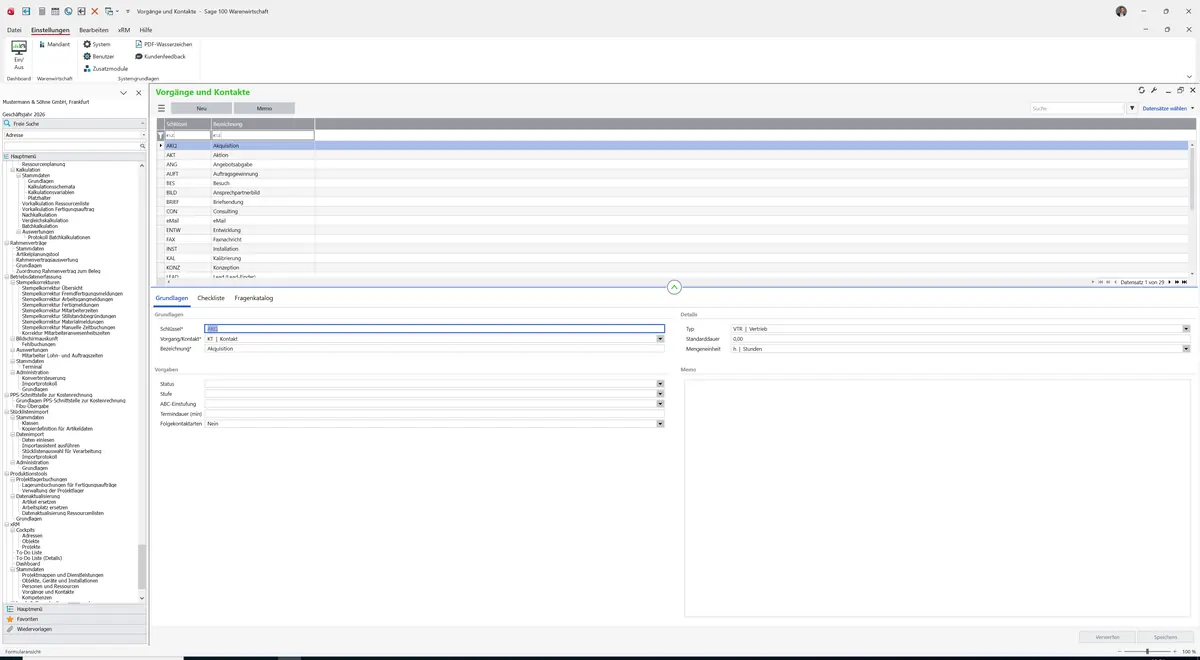The height and width of the screenshot is (660, 1200).
Task: Open Benutzer settings in ribbon
Action: [x=99, y=57]
